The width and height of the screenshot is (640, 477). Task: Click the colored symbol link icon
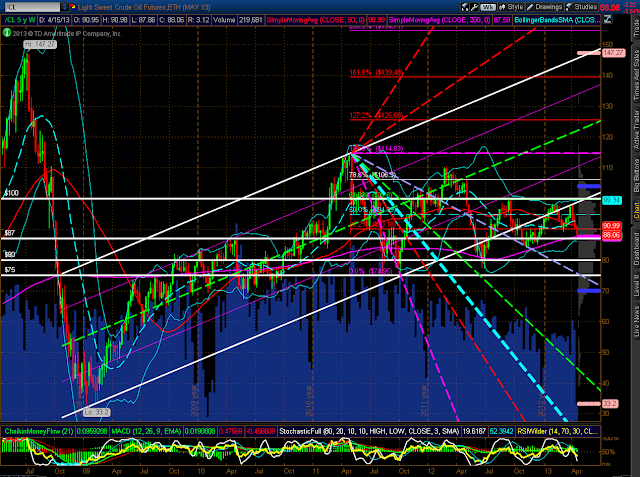73,7
